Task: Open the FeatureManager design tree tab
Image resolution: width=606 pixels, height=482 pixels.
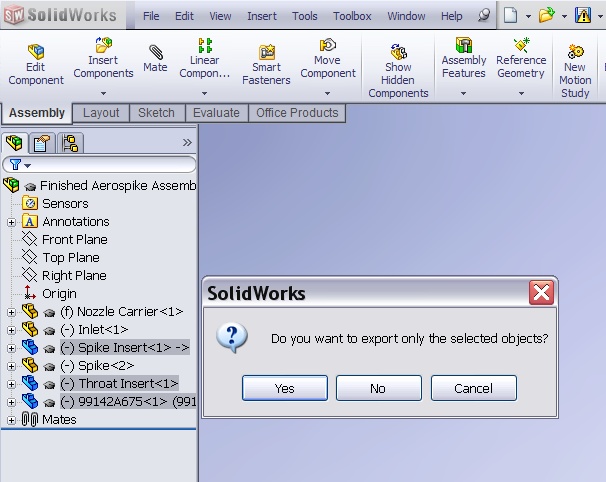Action: pyautogui.click(x=14, y=143)
